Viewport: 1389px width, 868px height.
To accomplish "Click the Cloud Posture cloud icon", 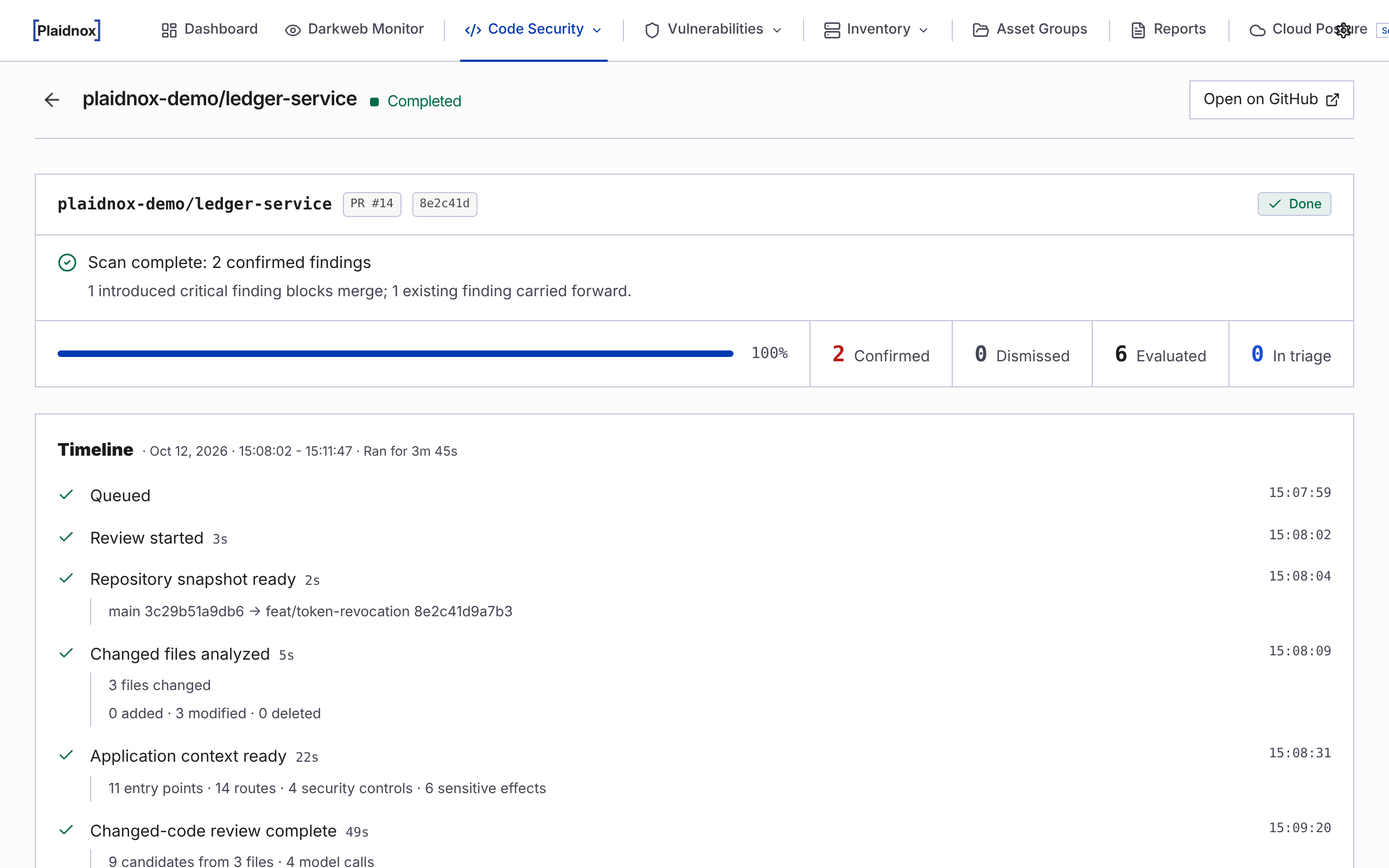I will click(1257, 30).
